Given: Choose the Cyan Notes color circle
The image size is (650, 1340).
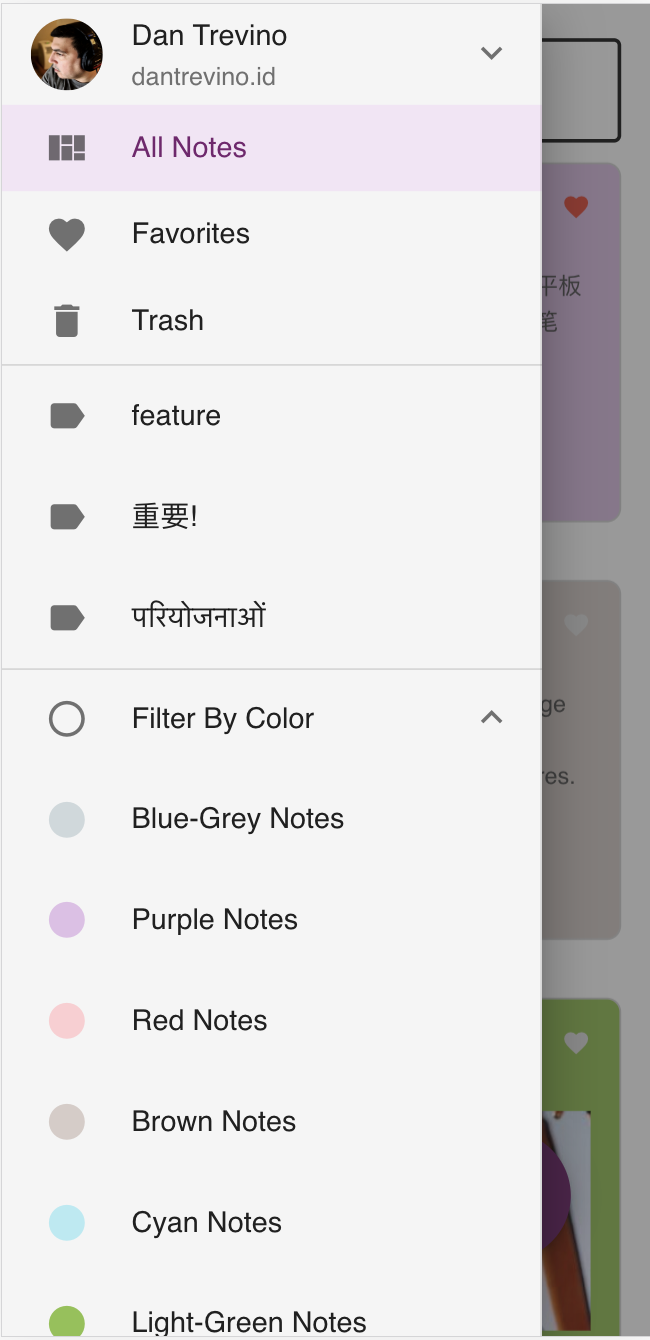Looking at the screenshot, I should 67,1223.
